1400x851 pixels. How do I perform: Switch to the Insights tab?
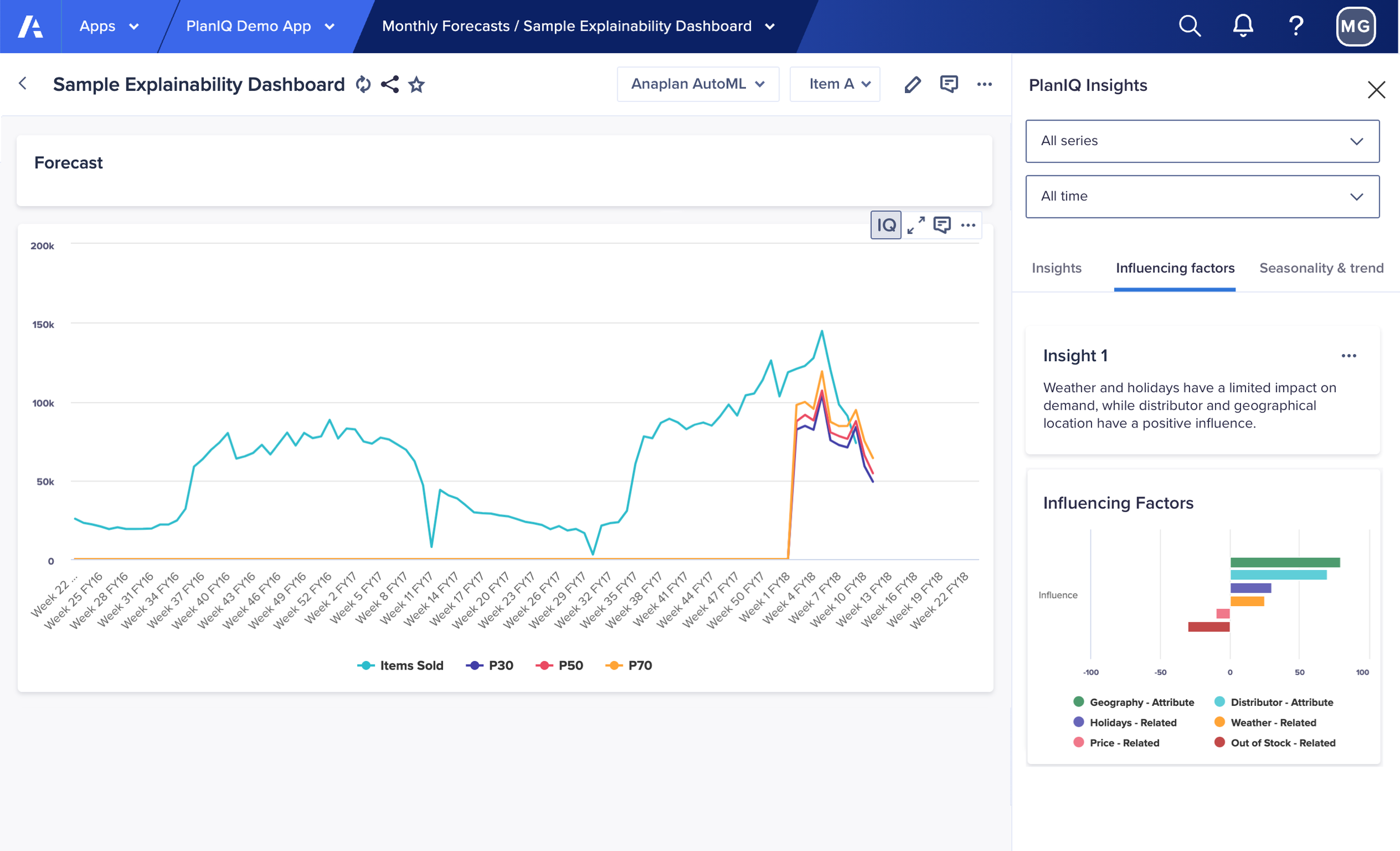pyautogui.click(x=1056, y=268)
